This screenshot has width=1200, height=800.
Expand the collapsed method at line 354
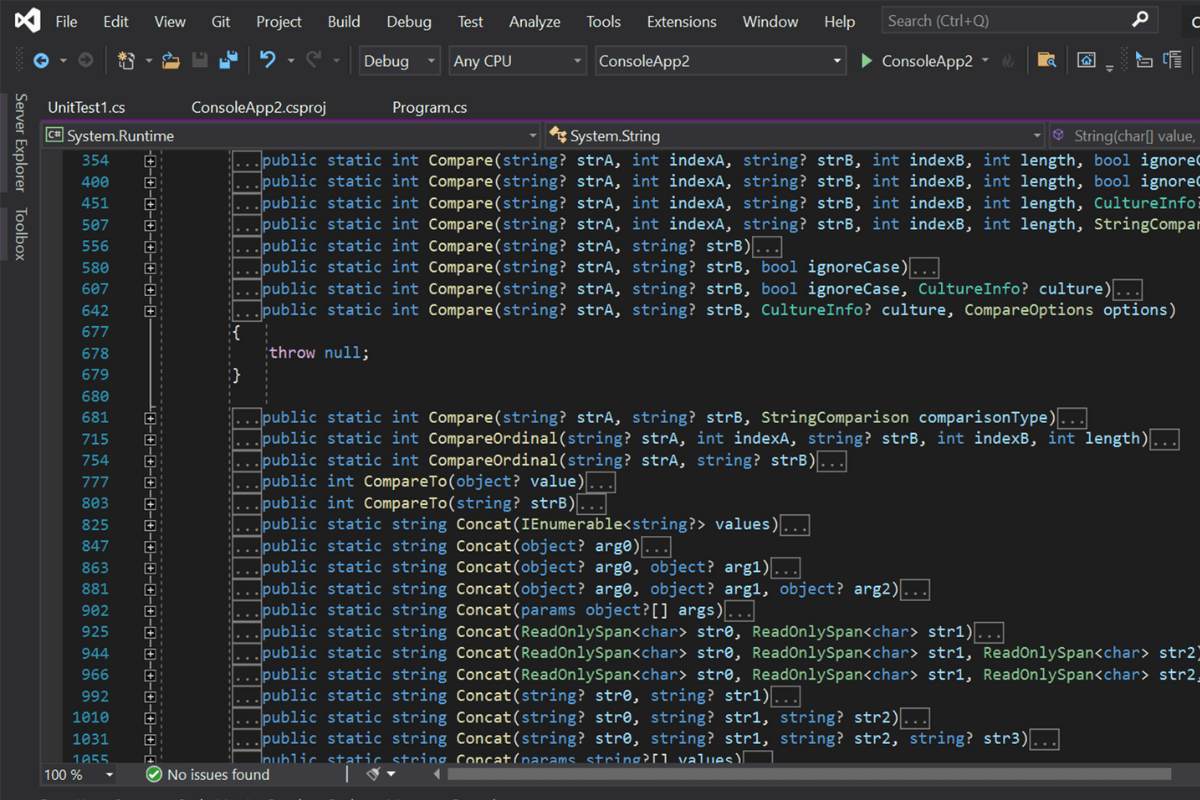(x=150, y=160)
